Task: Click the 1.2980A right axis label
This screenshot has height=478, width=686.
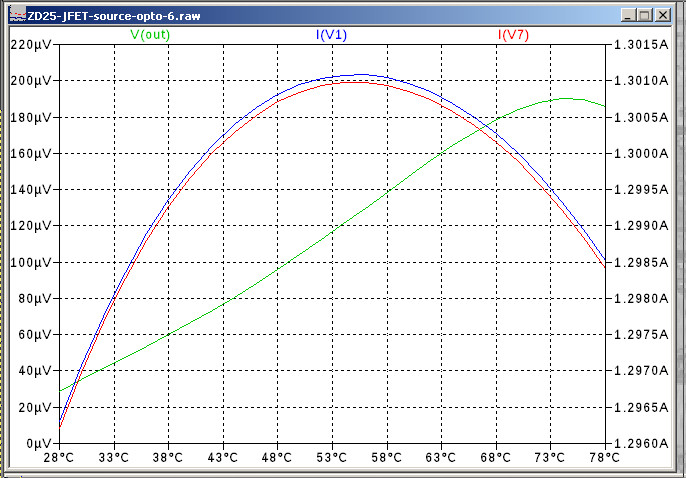Action: coord(641,298)
